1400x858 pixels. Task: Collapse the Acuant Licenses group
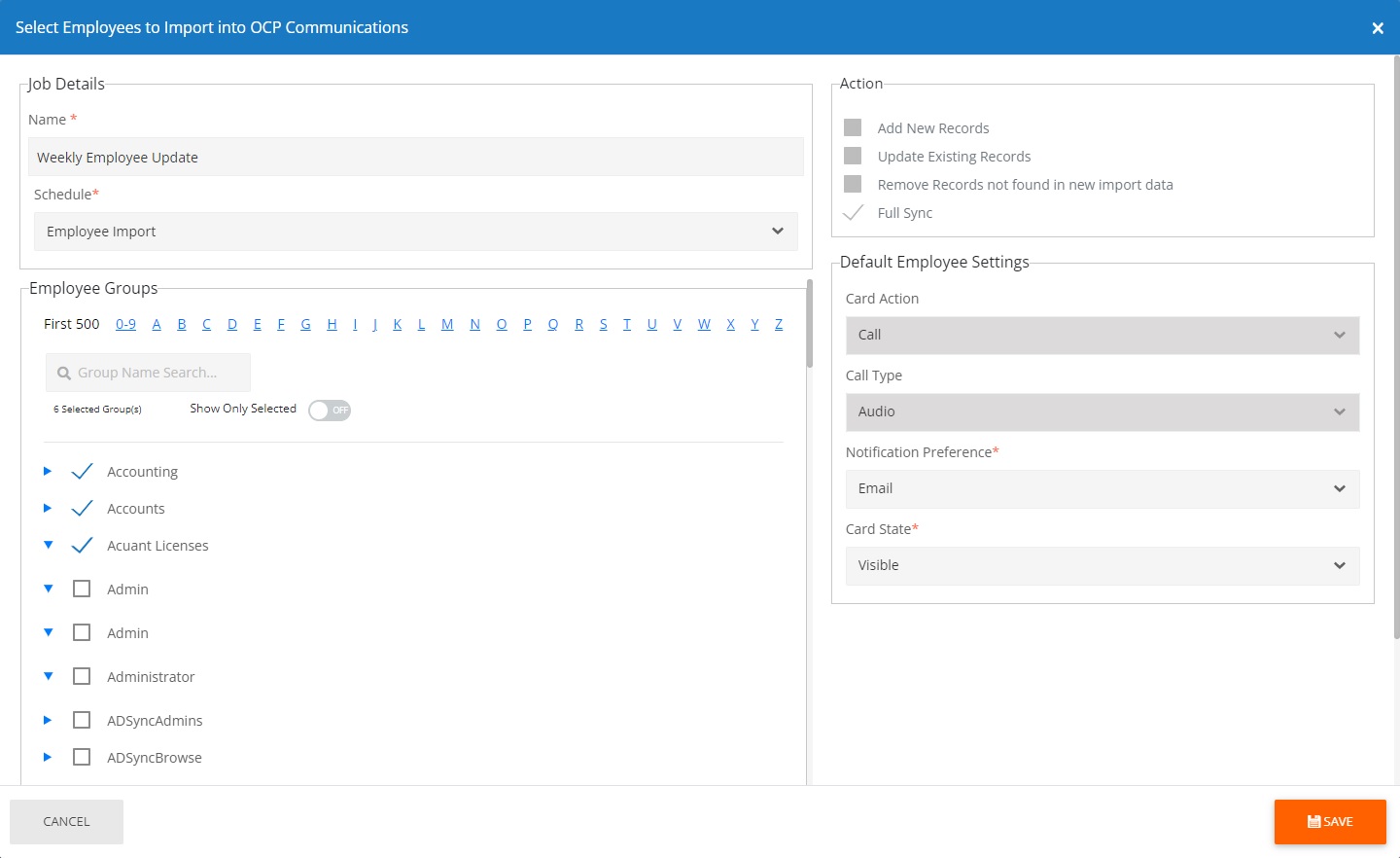tap(48, 545)
